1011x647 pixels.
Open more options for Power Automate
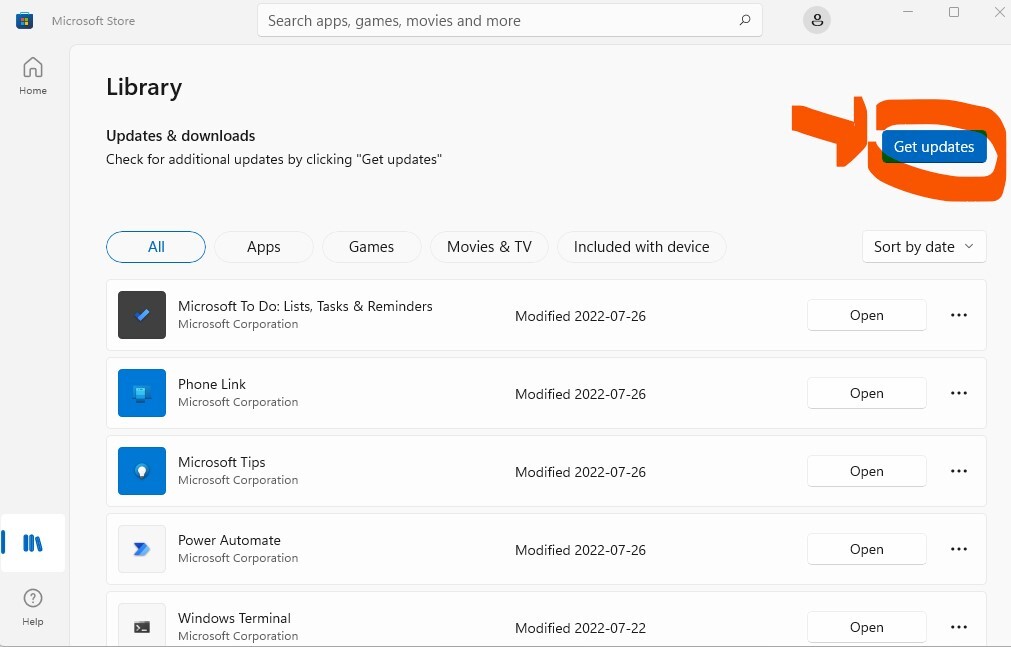click(x=959, y=549)
